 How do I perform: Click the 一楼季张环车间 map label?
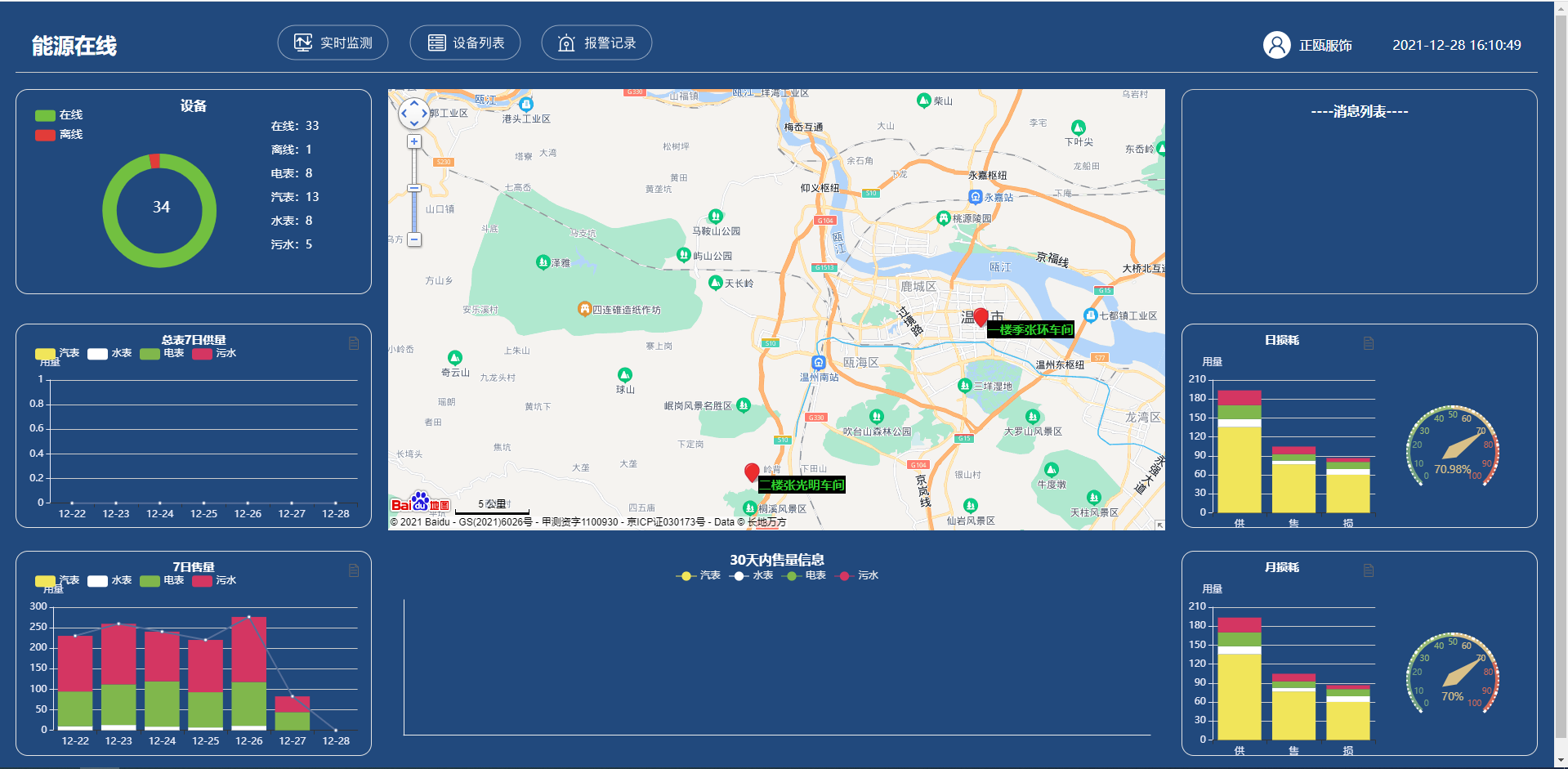(x=1031, y=329)
